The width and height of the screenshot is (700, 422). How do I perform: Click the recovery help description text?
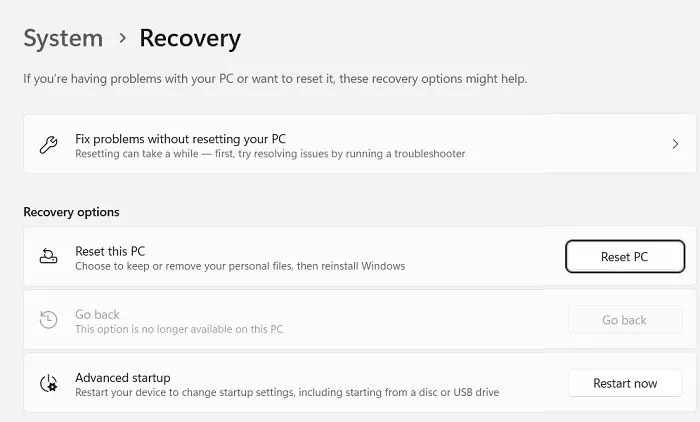[x=275, y=78]
